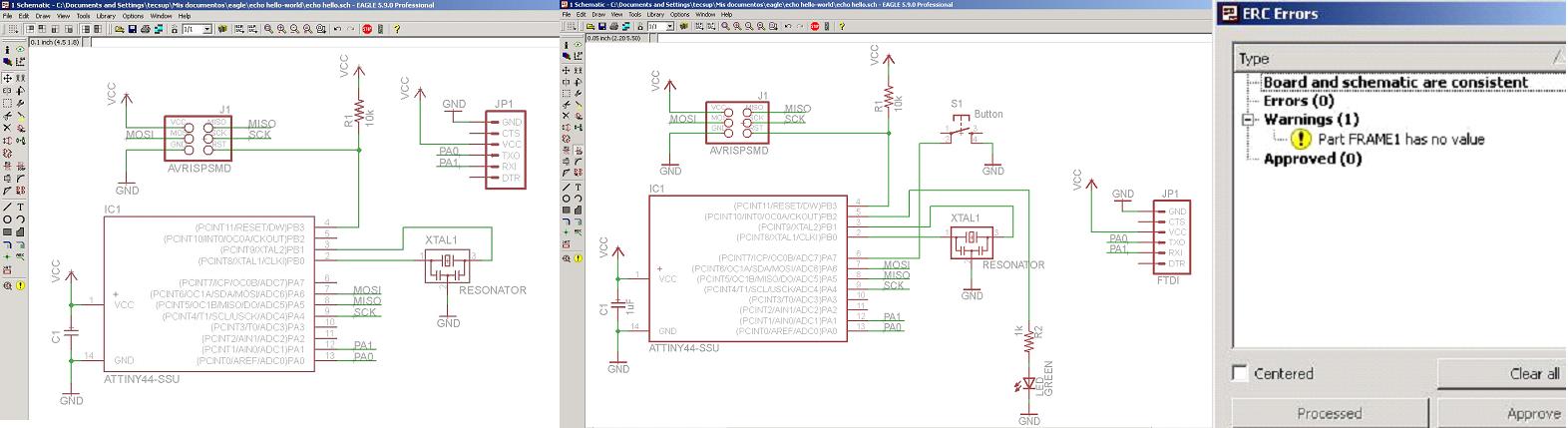
Task: Select the Move tool in left window palette
Action: [7, 78]
